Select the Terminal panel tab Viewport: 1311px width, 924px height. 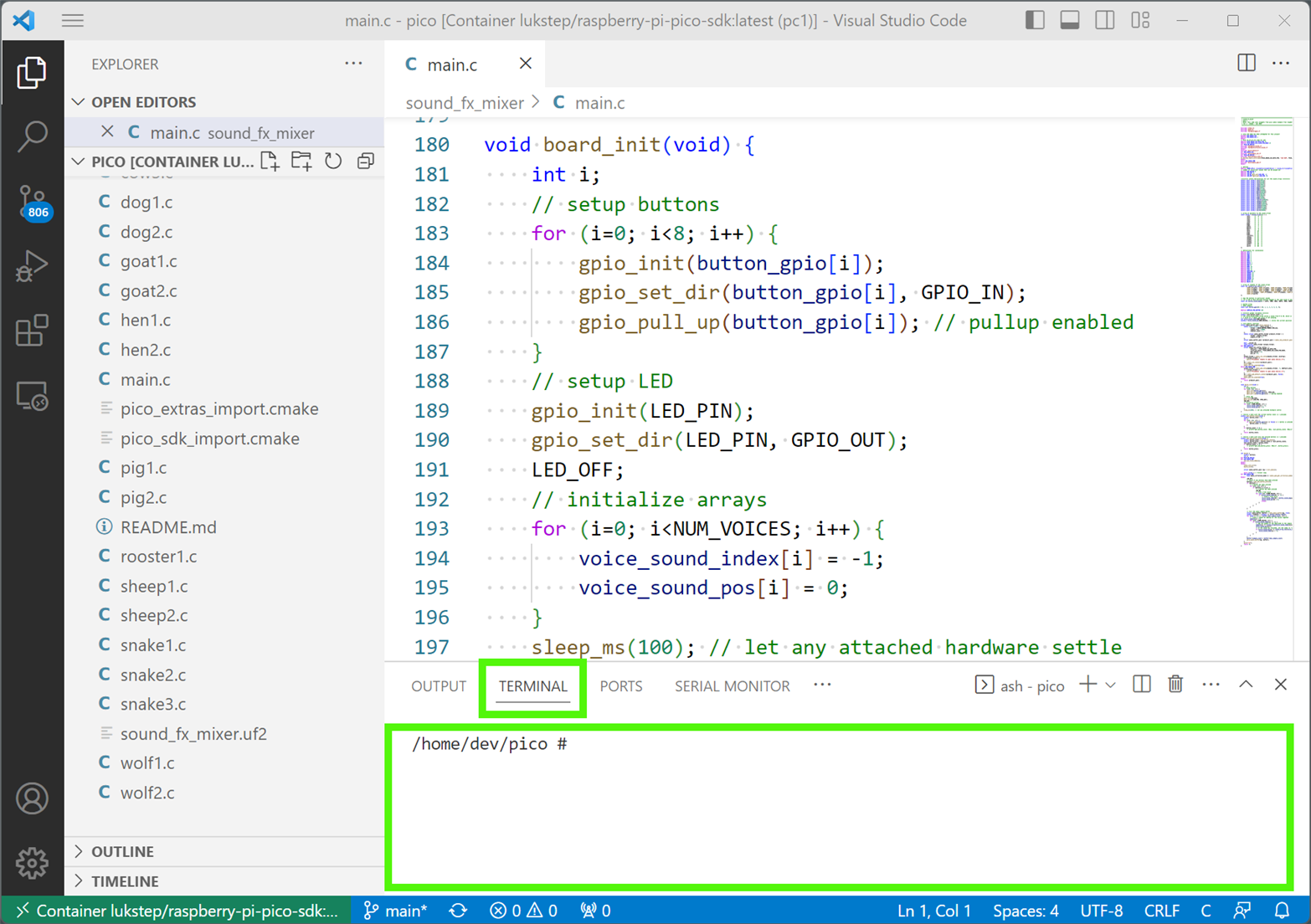click(533, 685)
